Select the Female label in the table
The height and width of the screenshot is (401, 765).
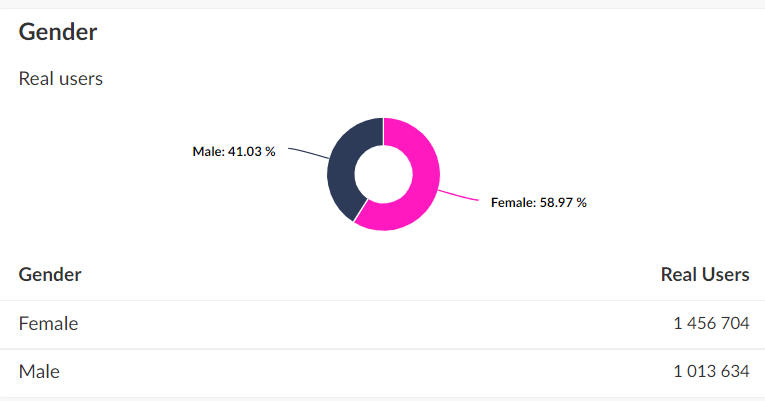tap(48, 324)
